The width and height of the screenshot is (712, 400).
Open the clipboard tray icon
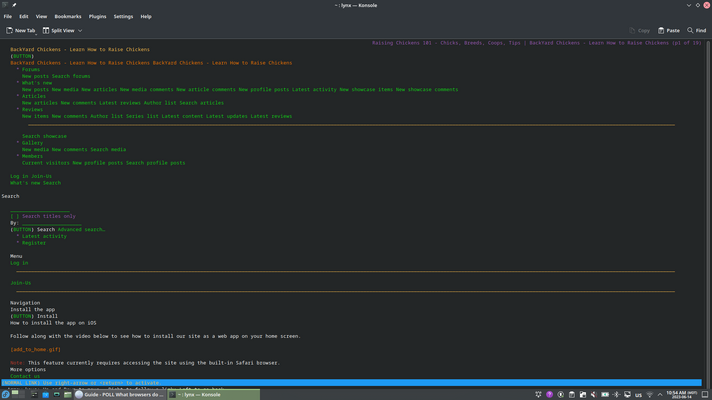click(x=572, y=395)
